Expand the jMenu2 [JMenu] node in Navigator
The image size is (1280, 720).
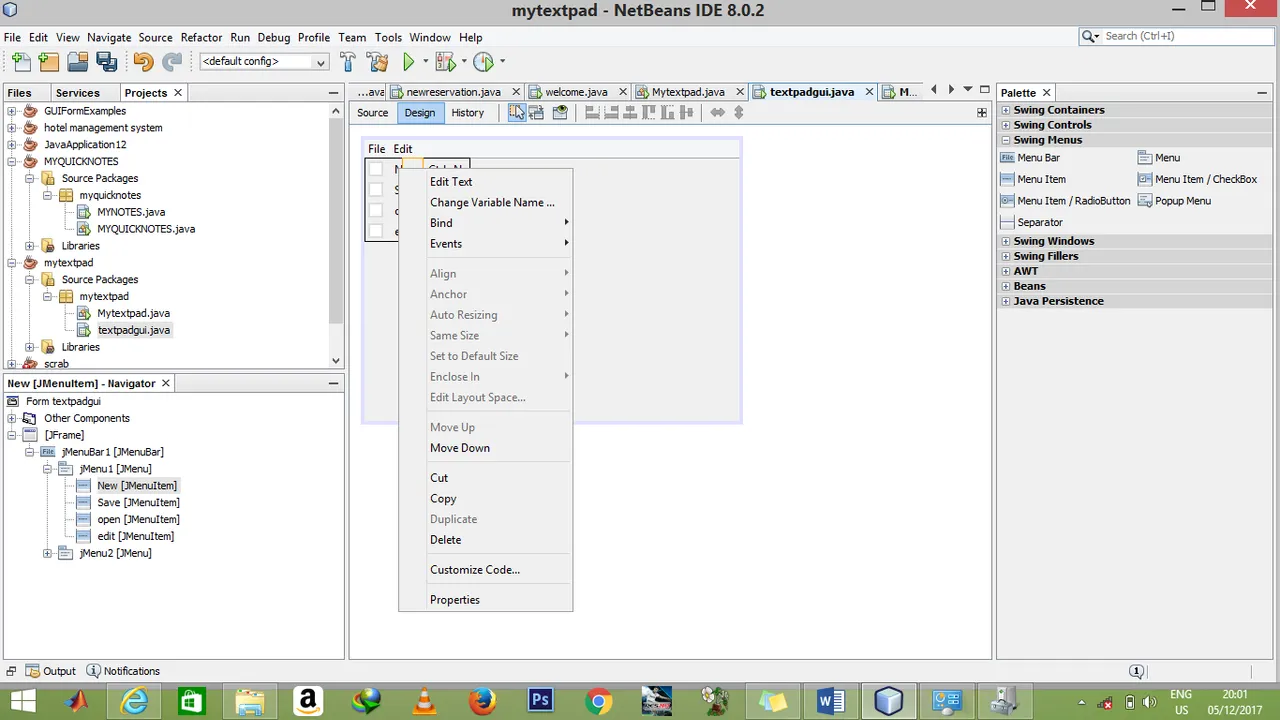pyautogui.click(x=47, y=553)
